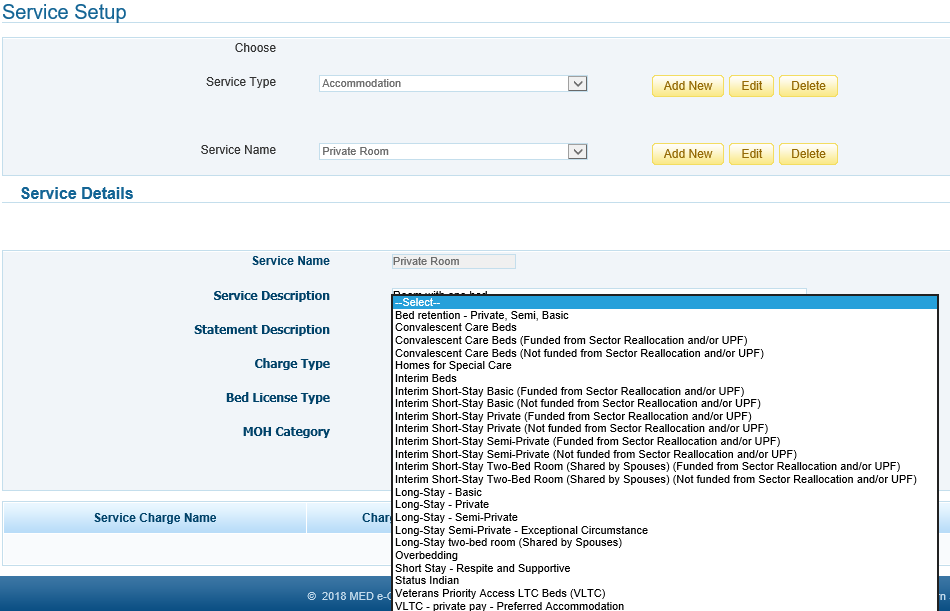Select Long-Stay - Semi-Private option
950x611 pixels.
(456, 518)
